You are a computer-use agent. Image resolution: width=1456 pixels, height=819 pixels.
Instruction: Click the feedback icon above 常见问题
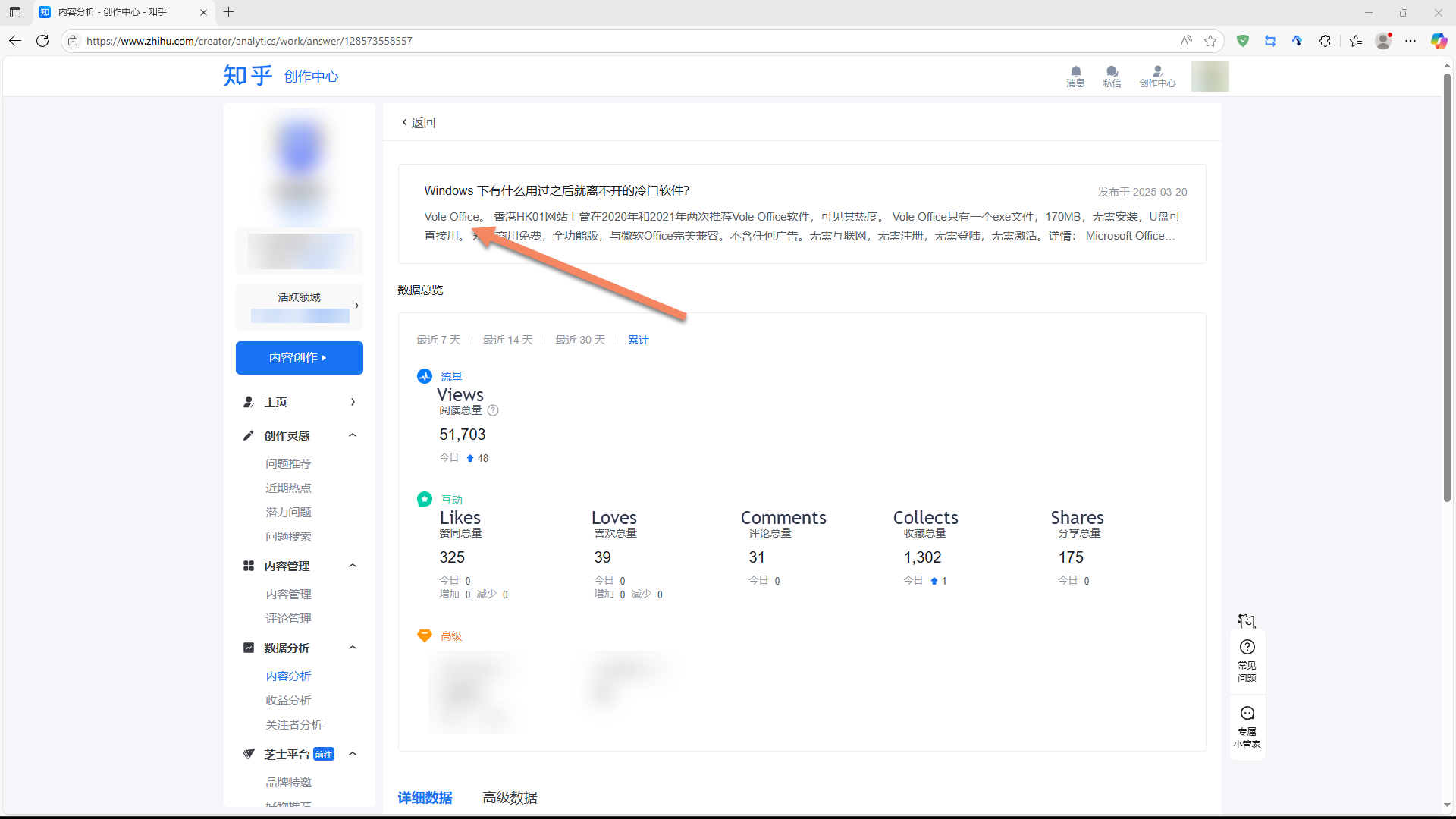(x=1247, y=621)
